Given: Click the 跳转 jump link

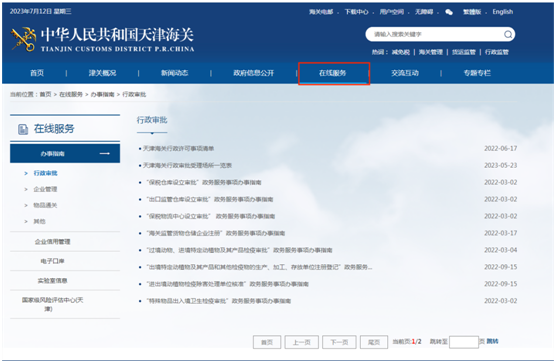Looking at the screenshot, I should click(492, 341).
